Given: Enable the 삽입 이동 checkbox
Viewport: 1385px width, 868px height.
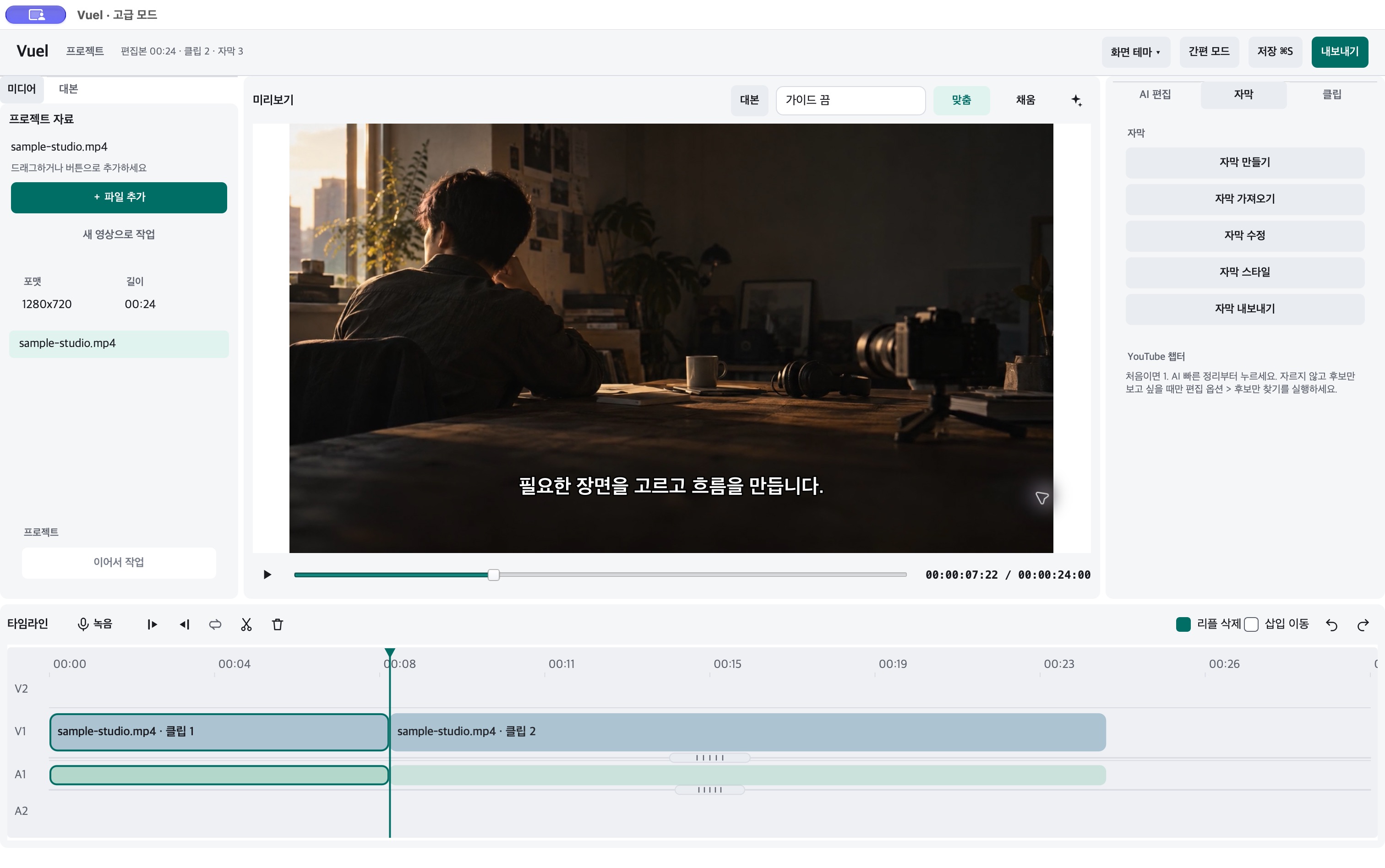Looking at the screenshot, I should [x=1251, y=624].
